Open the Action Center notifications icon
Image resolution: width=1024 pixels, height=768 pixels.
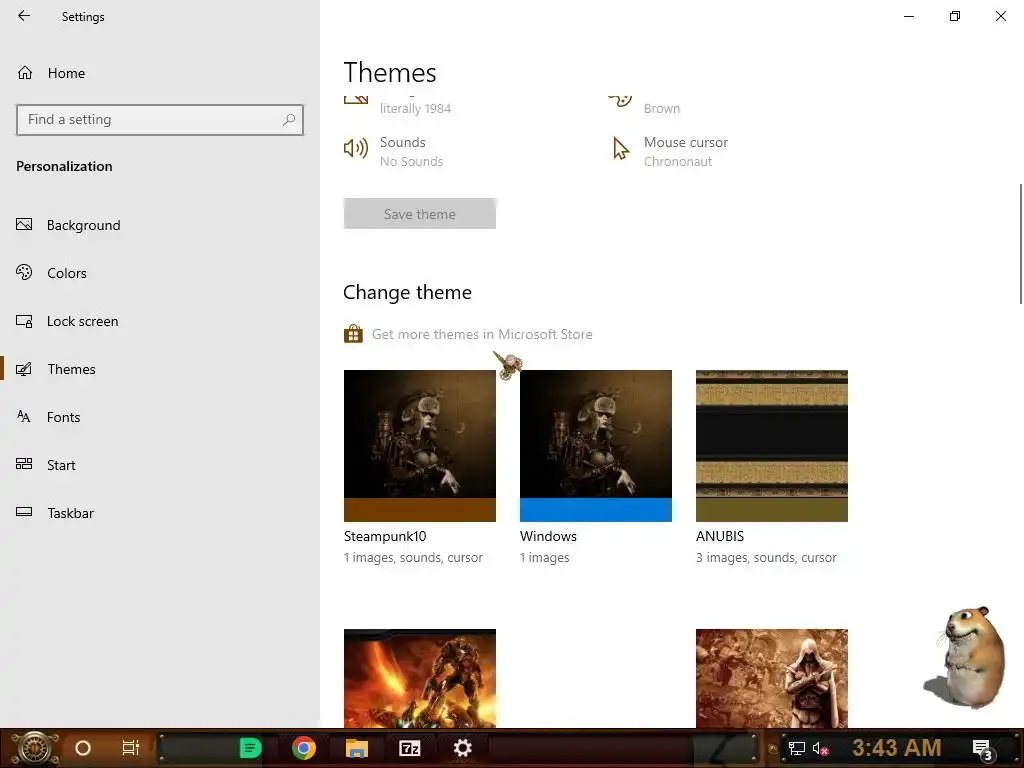coord(982,750)
